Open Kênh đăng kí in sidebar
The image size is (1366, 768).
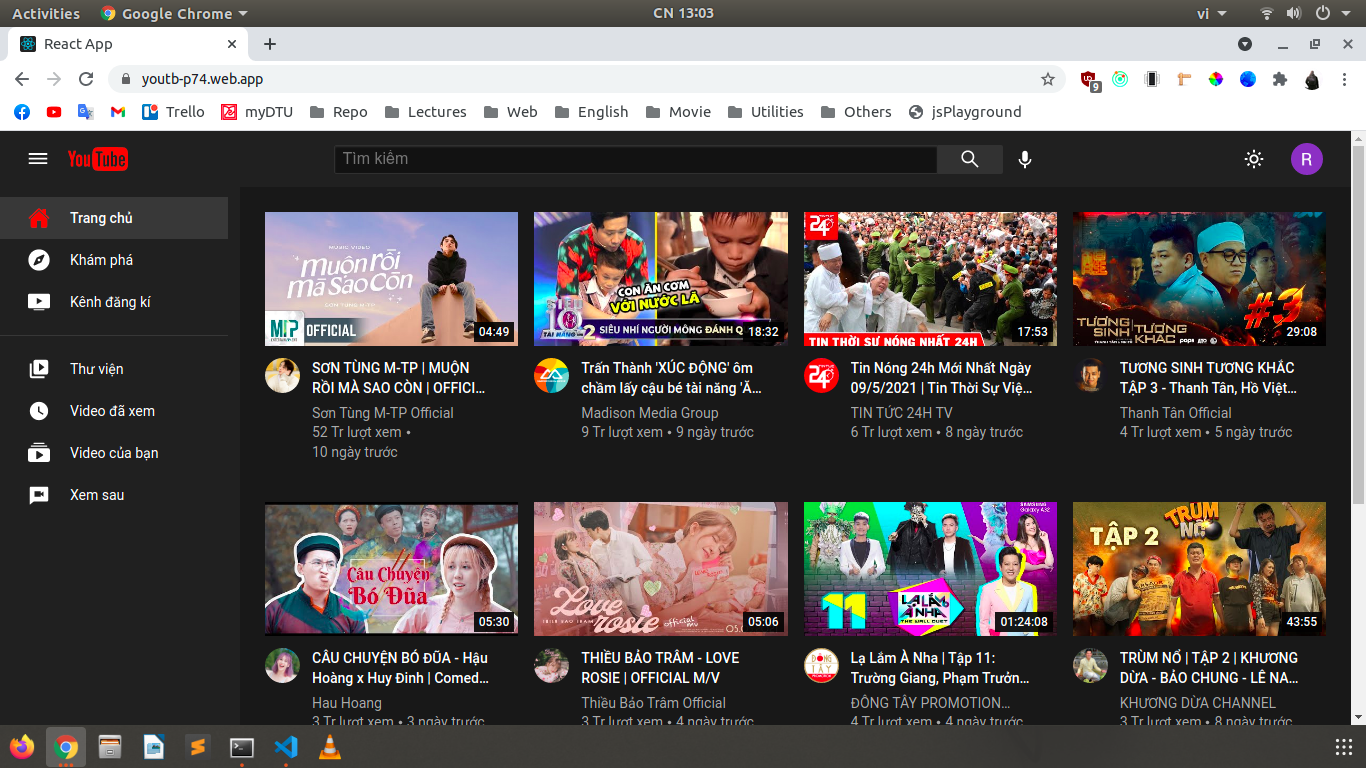pyautogui.click(x=114, y=302)
